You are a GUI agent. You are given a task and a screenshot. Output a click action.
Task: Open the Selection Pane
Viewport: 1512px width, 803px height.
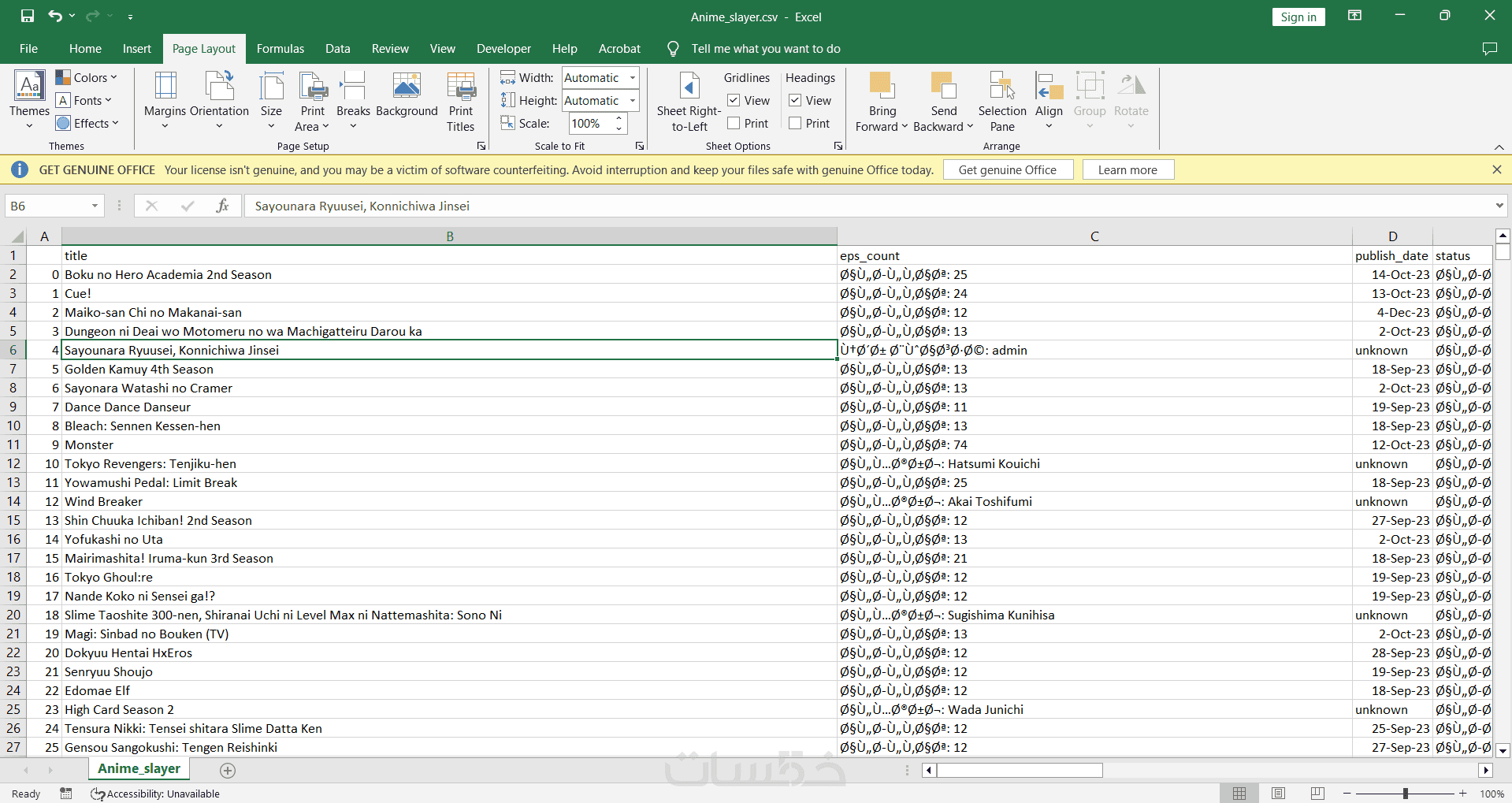tap(1002, 101)
